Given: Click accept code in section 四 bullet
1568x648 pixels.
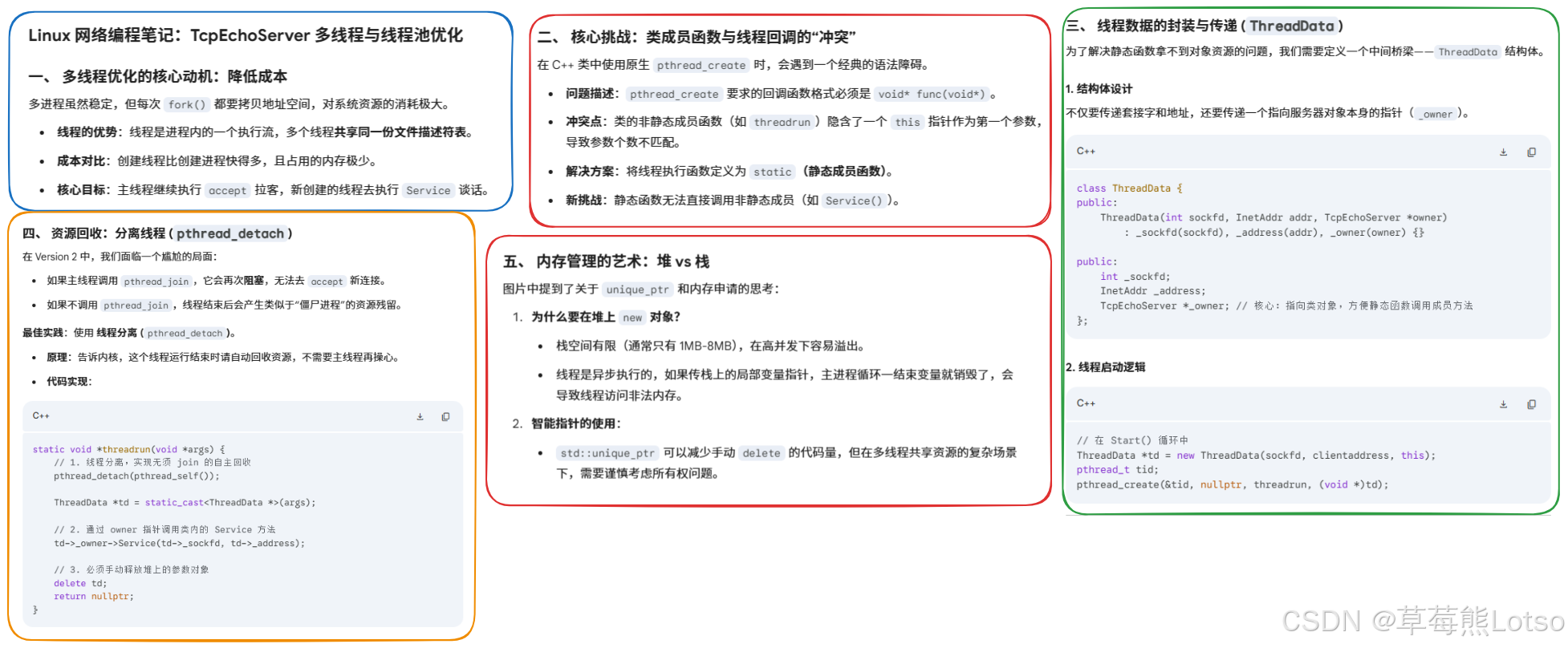Looking at the screenshot, I should tap(327, 281).
